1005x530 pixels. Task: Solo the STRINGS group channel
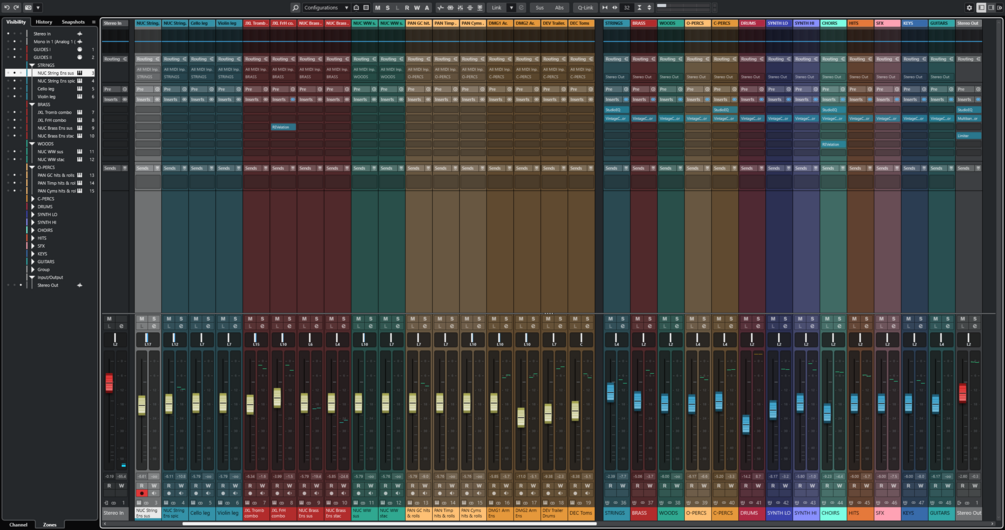[x=623, y=319]
